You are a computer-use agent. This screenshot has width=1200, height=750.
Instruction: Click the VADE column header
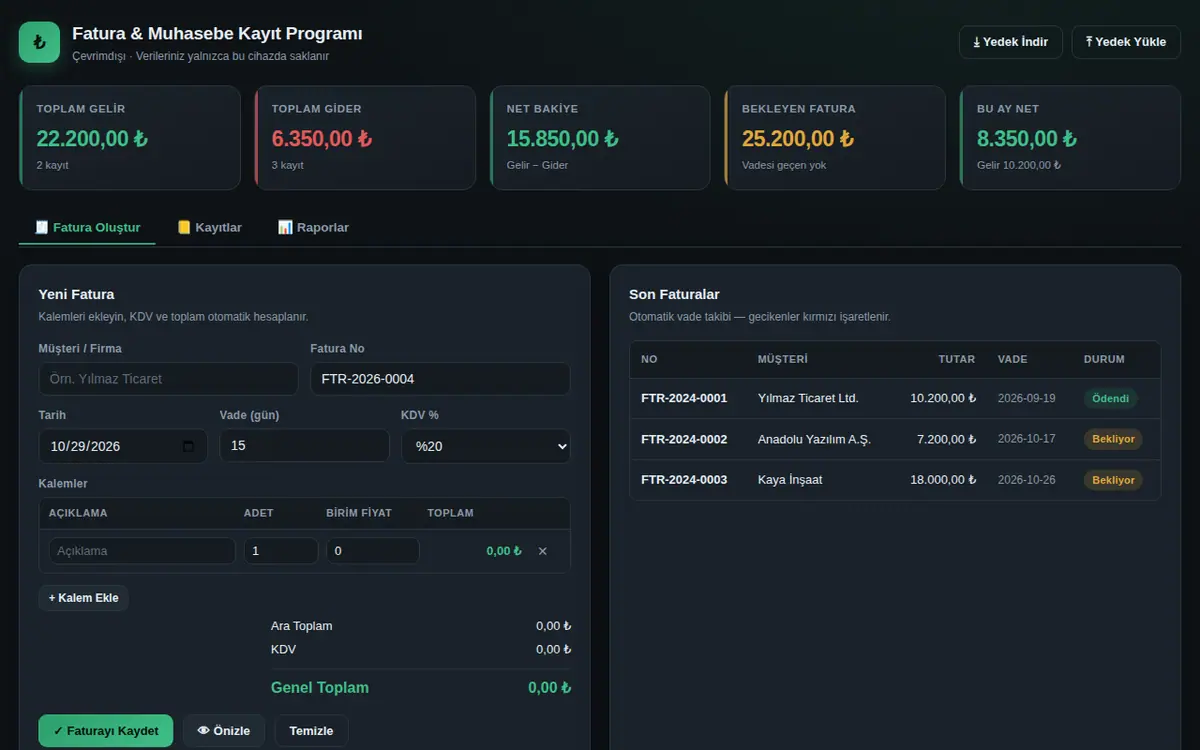pyautogui.click(x=1012, y=359)
